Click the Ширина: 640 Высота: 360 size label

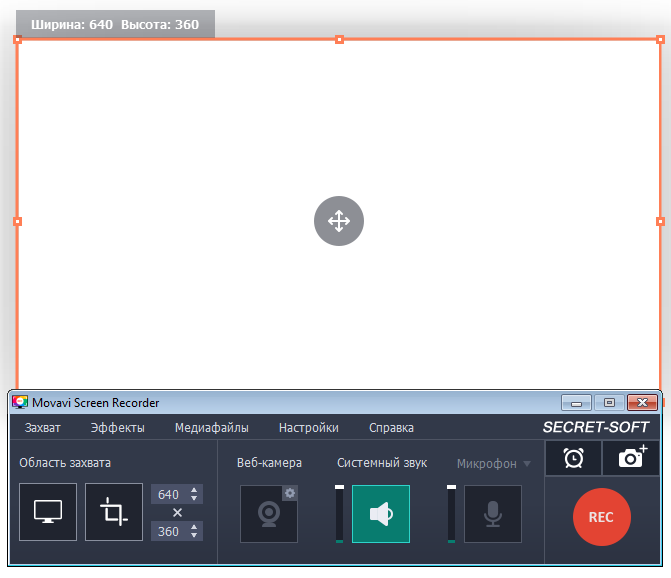[x=115, y=24]
